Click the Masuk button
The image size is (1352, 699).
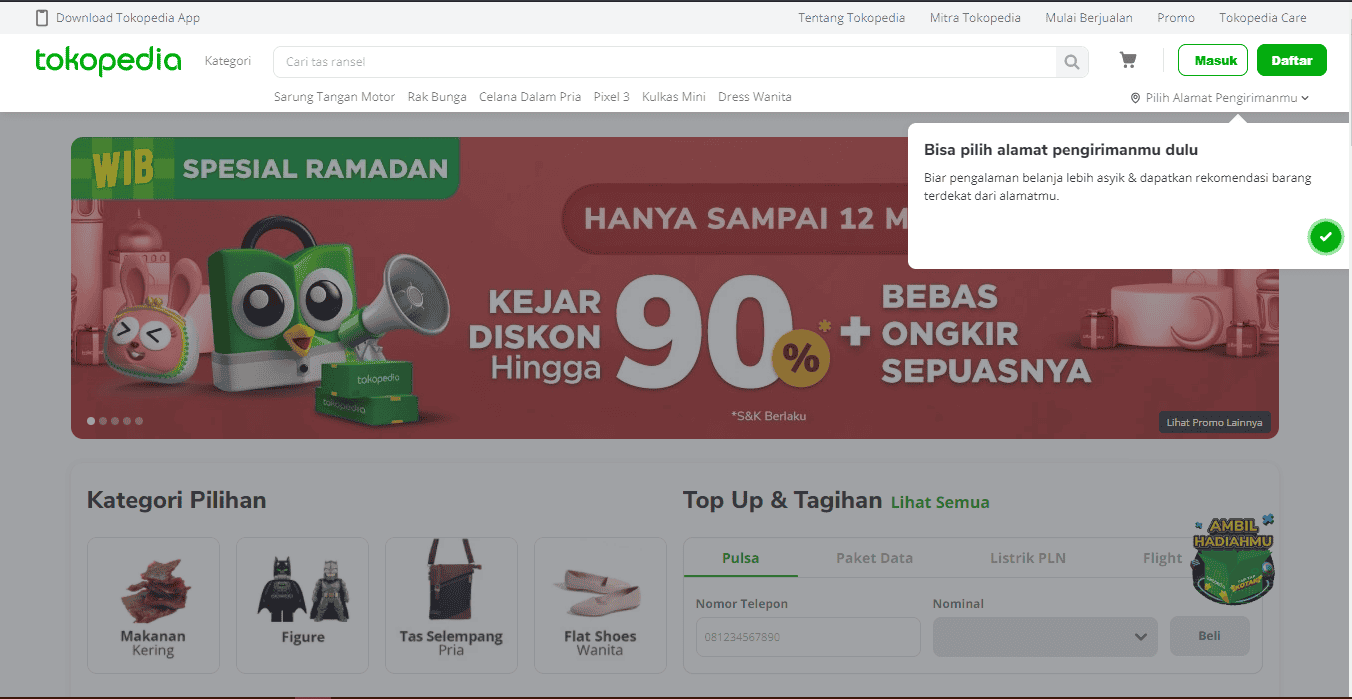[x=1213, y=60]
